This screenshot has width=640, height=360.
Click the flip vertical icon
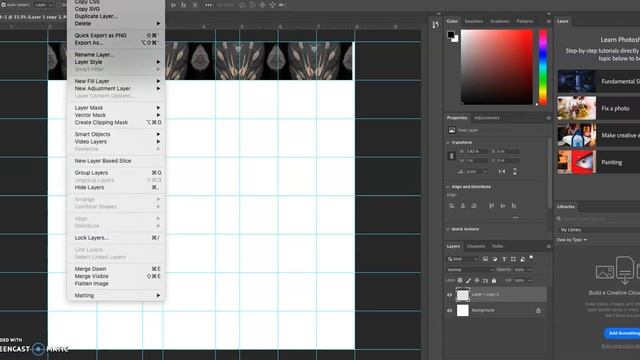point(515,171)
